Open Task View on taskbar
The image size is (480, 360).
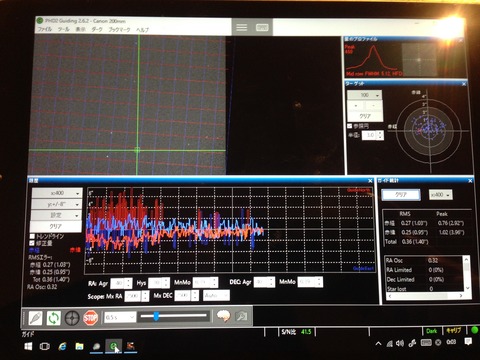[45, 346]
